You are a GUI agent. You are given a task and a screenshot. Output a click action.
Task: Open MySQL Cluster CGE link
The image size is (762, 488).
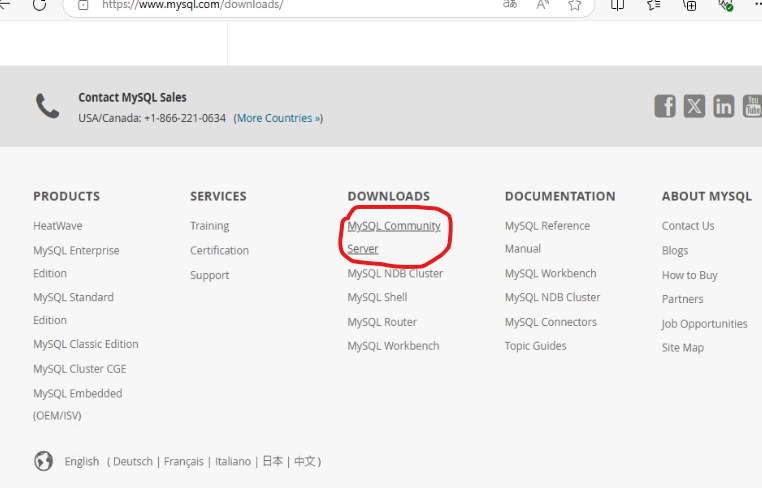(80, 369)
